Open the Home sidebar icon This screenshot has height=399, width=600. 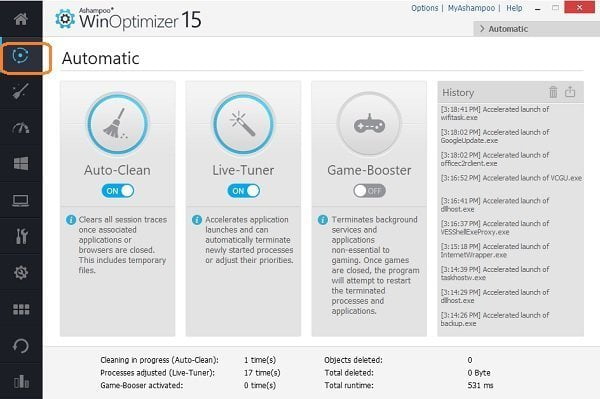point(21,19)
